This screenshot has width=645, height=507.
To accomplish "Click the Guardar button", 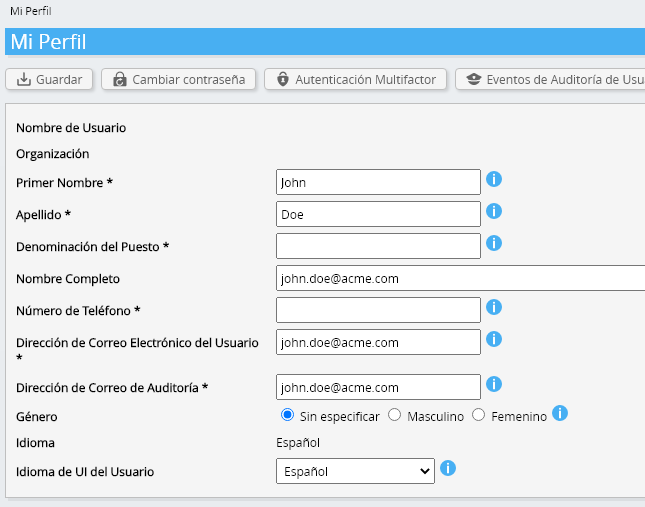I will coord(49,79).
